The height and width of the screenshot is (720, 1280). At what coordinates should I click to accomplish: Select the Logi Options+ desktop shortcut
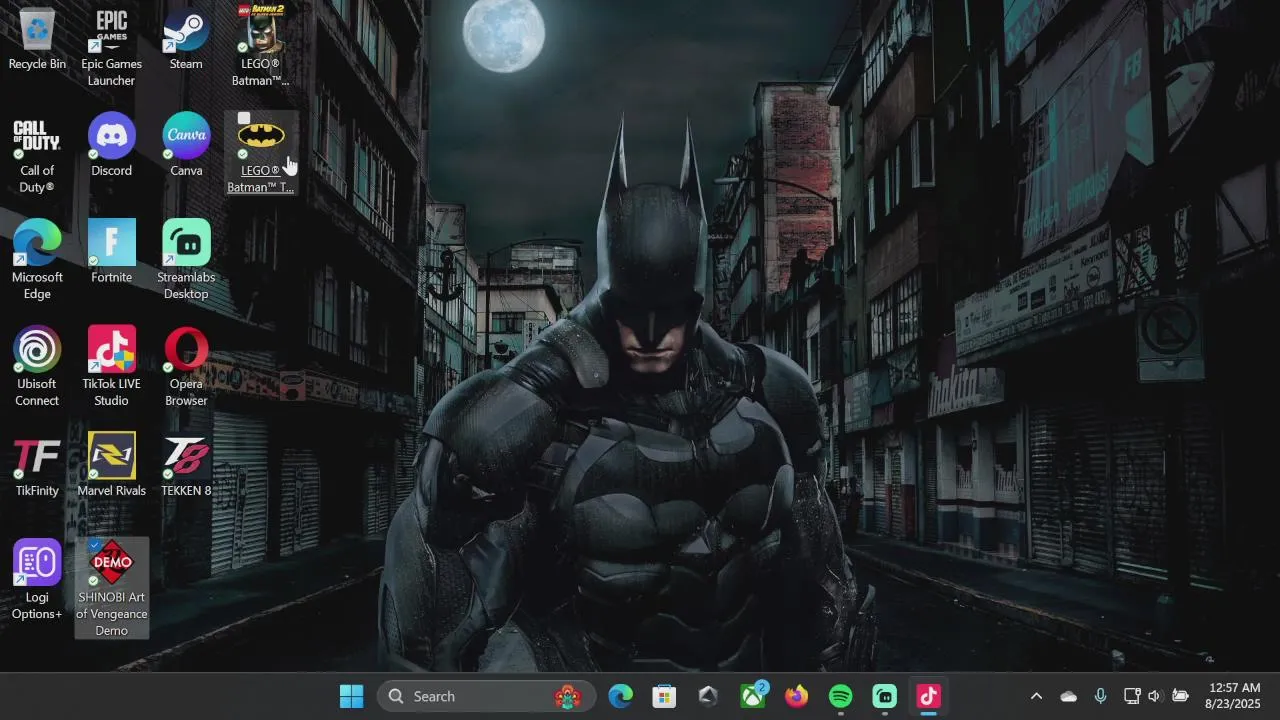tap(37, 580)
